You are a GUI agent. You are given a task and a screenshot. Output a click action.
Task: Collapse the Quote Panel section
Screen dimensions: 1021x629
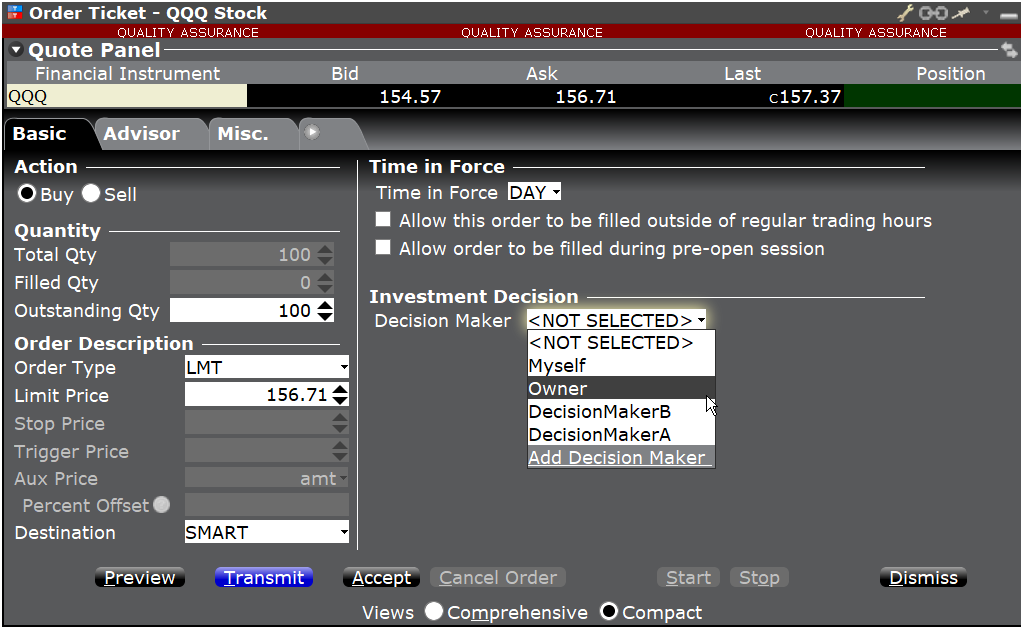click(x=16, y=51)
